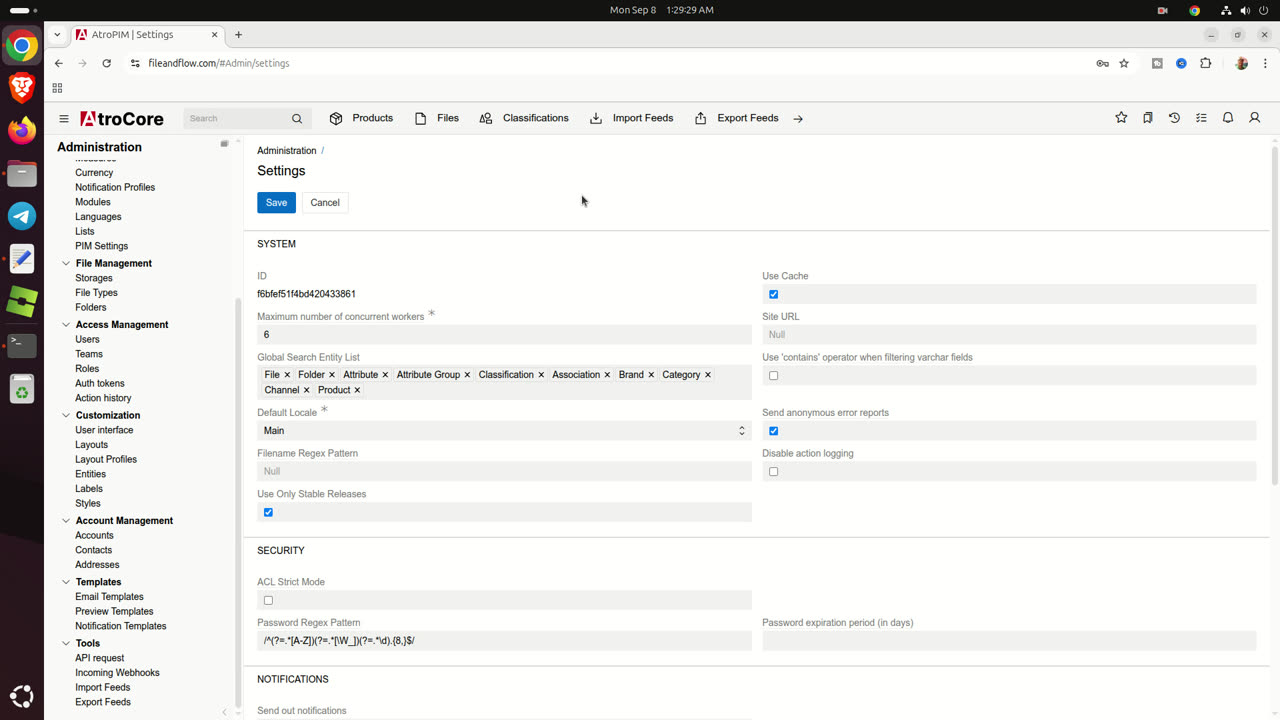Open PIM Settings in sidebar
The image size is (1280, 720).
click(102, 246)
